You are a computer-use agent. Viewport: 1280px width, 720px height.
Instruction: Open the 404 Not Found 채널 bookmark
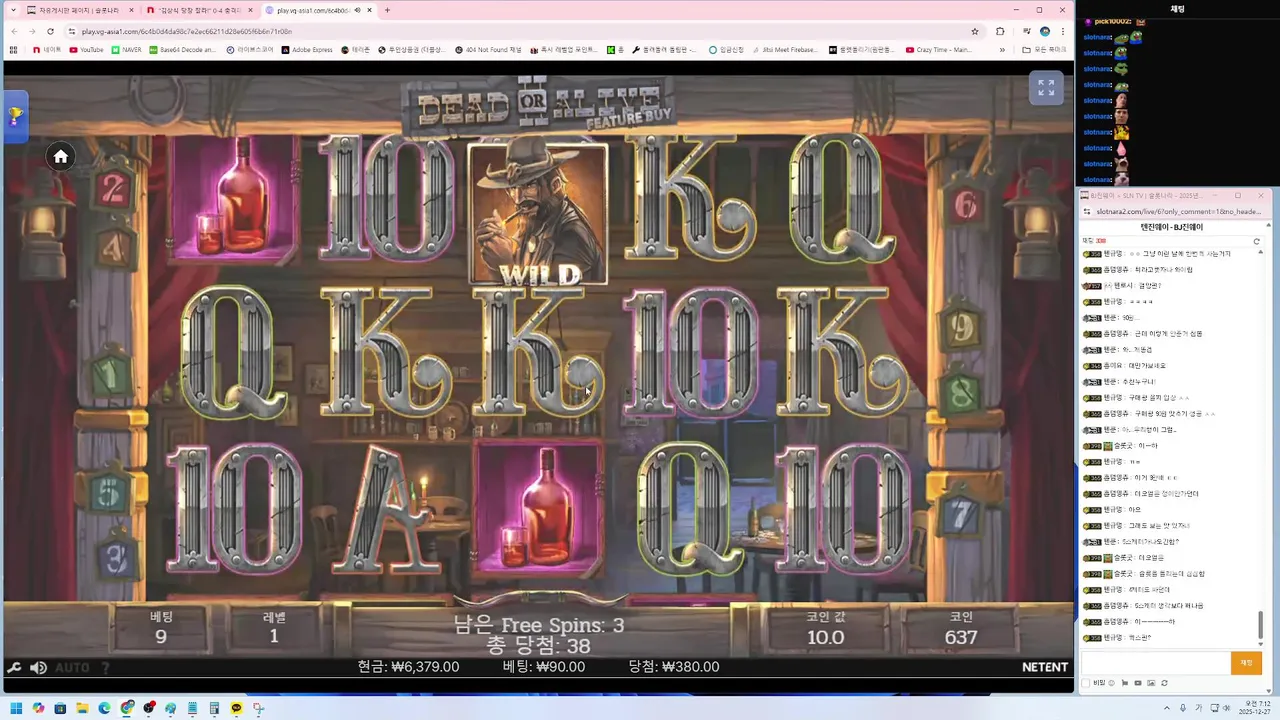488,49
